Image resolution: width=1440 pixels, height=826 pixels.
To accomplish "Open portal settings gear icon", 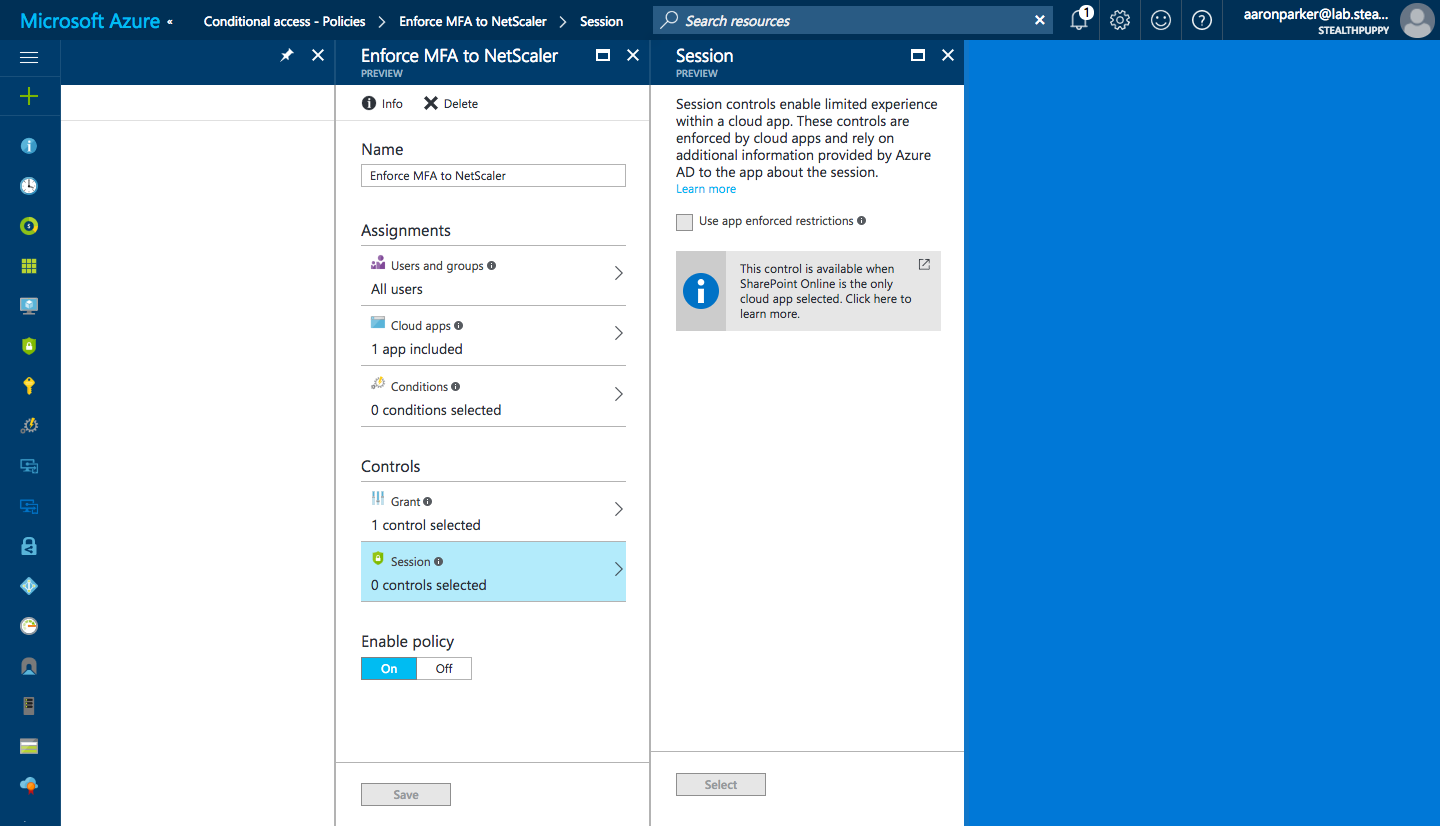I will (1120, 20).
